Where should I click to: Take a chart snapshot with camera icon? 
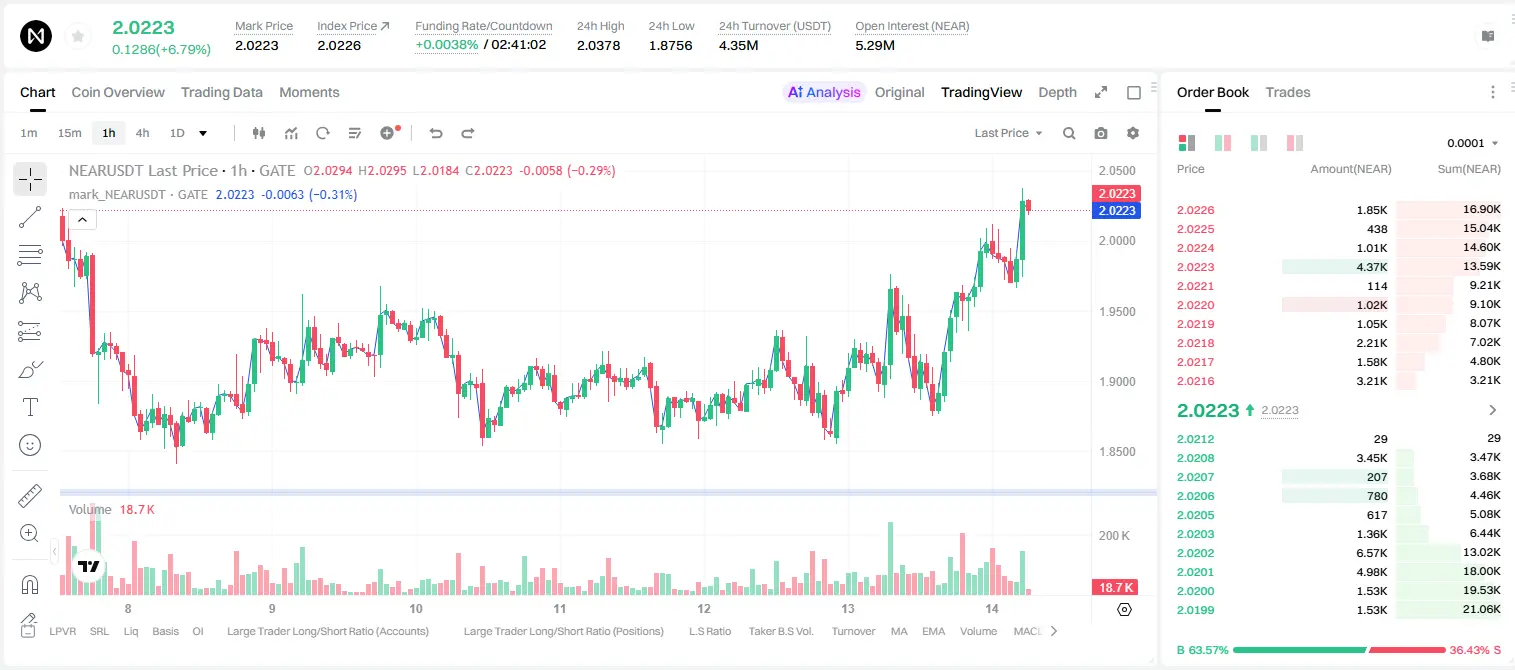pos(1101,133)
